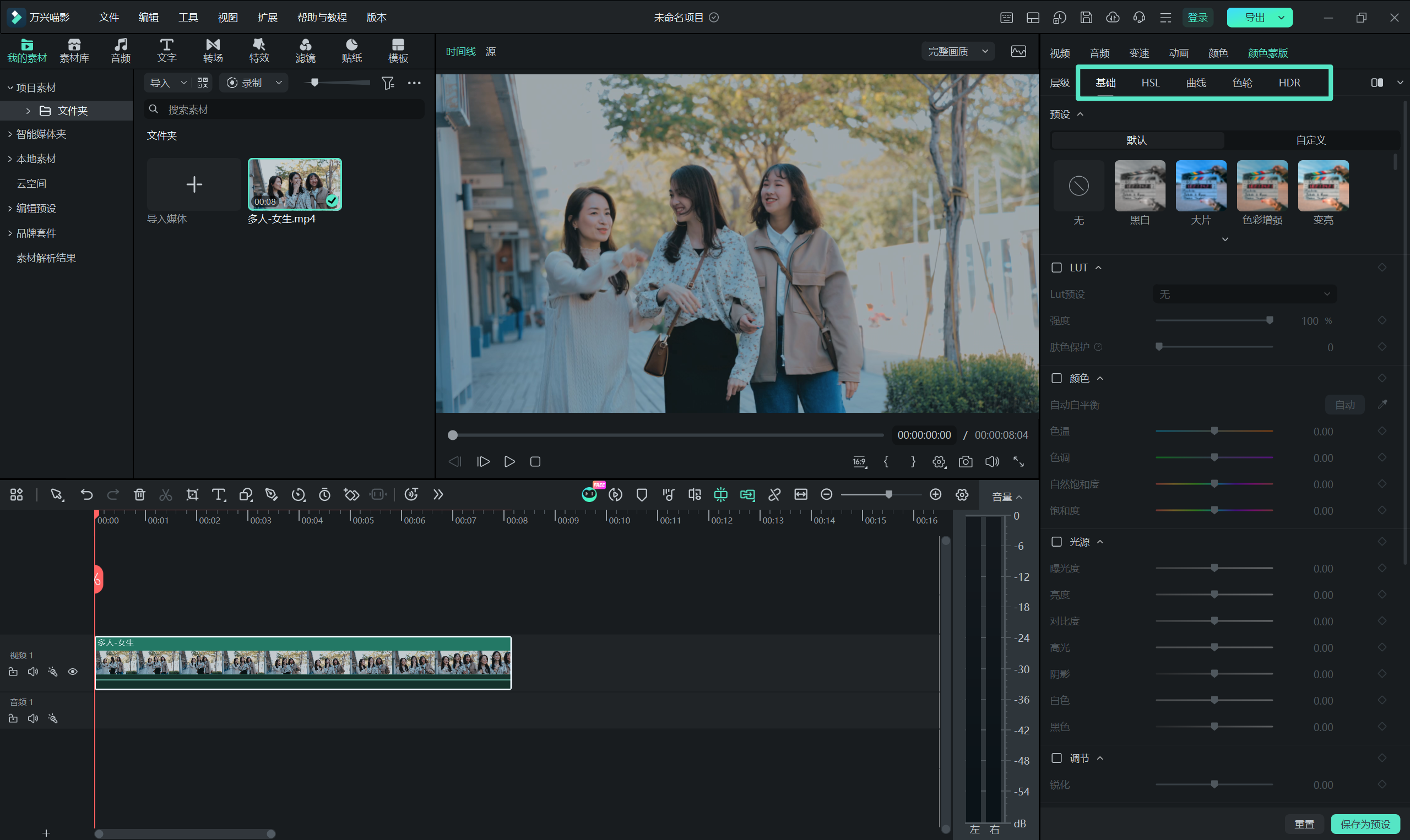Mute the 音频 1 track speaker
This screenshot has width=1410, height=840.
33,718
